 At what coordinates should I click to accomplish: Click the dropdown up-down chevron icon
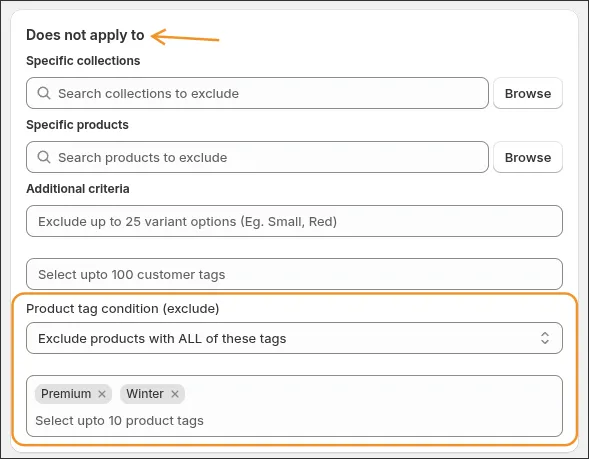point(545,338)
